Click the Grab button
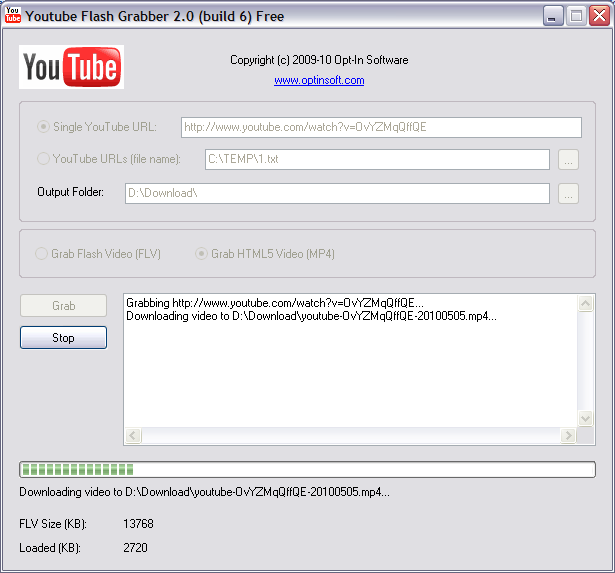This screenshot has width=615, height=573. tap(64, 306)
